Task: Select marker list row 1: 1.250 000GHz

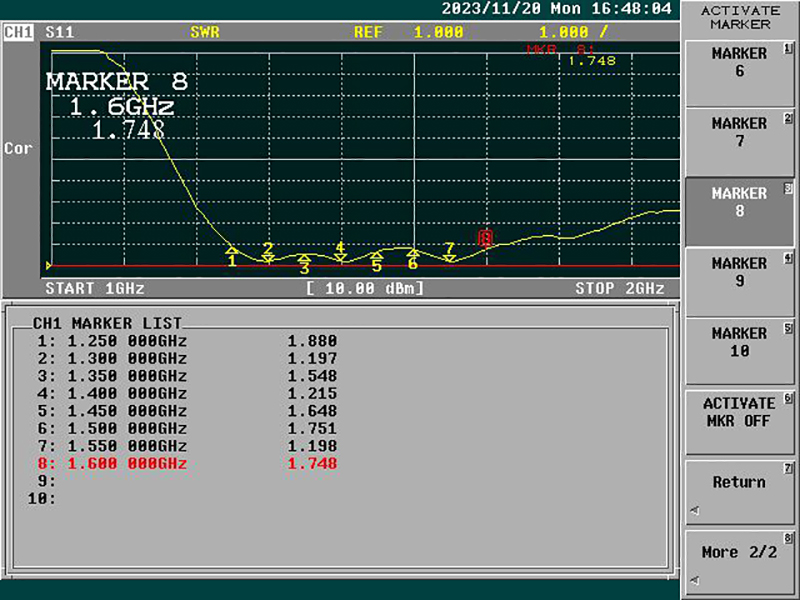Action: (187, 341)
